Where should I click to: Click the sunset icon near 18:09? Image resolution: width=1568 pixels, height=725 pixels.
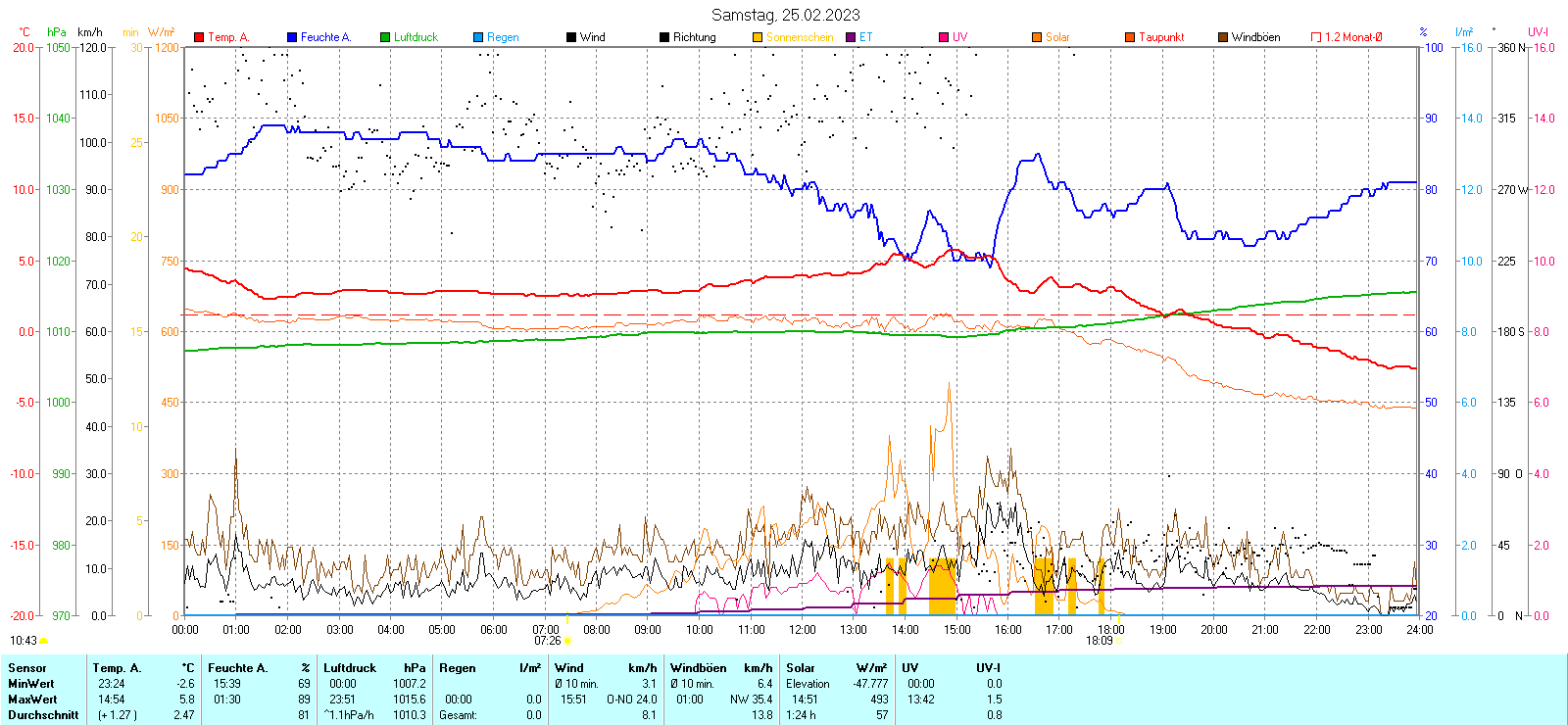point(1119,641)
